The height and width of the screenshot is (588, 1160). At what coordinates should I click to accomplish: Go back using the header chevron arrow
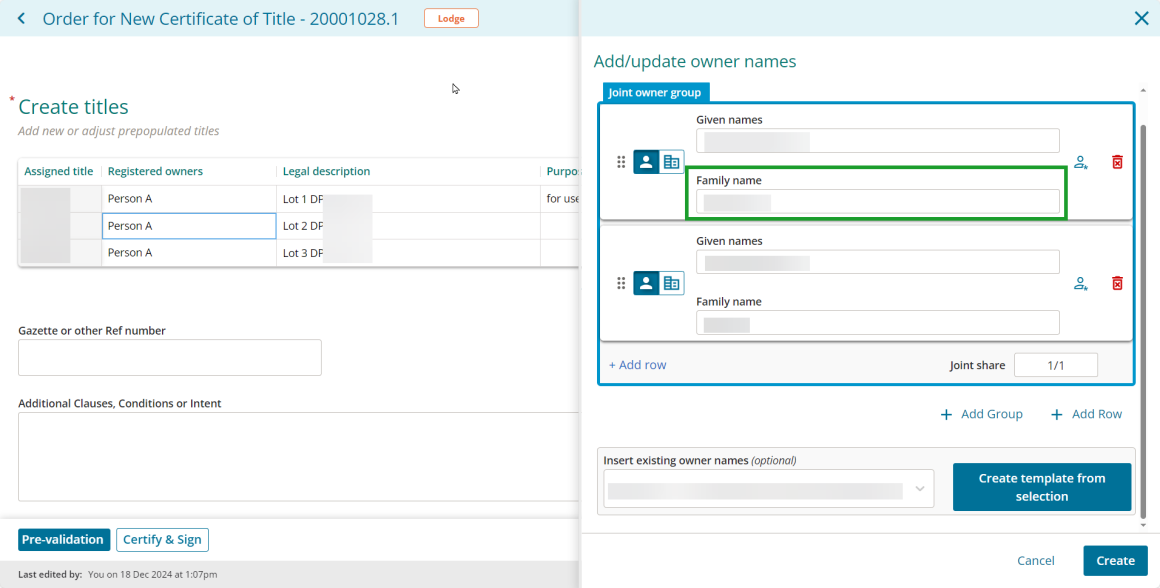pos(21,18)
